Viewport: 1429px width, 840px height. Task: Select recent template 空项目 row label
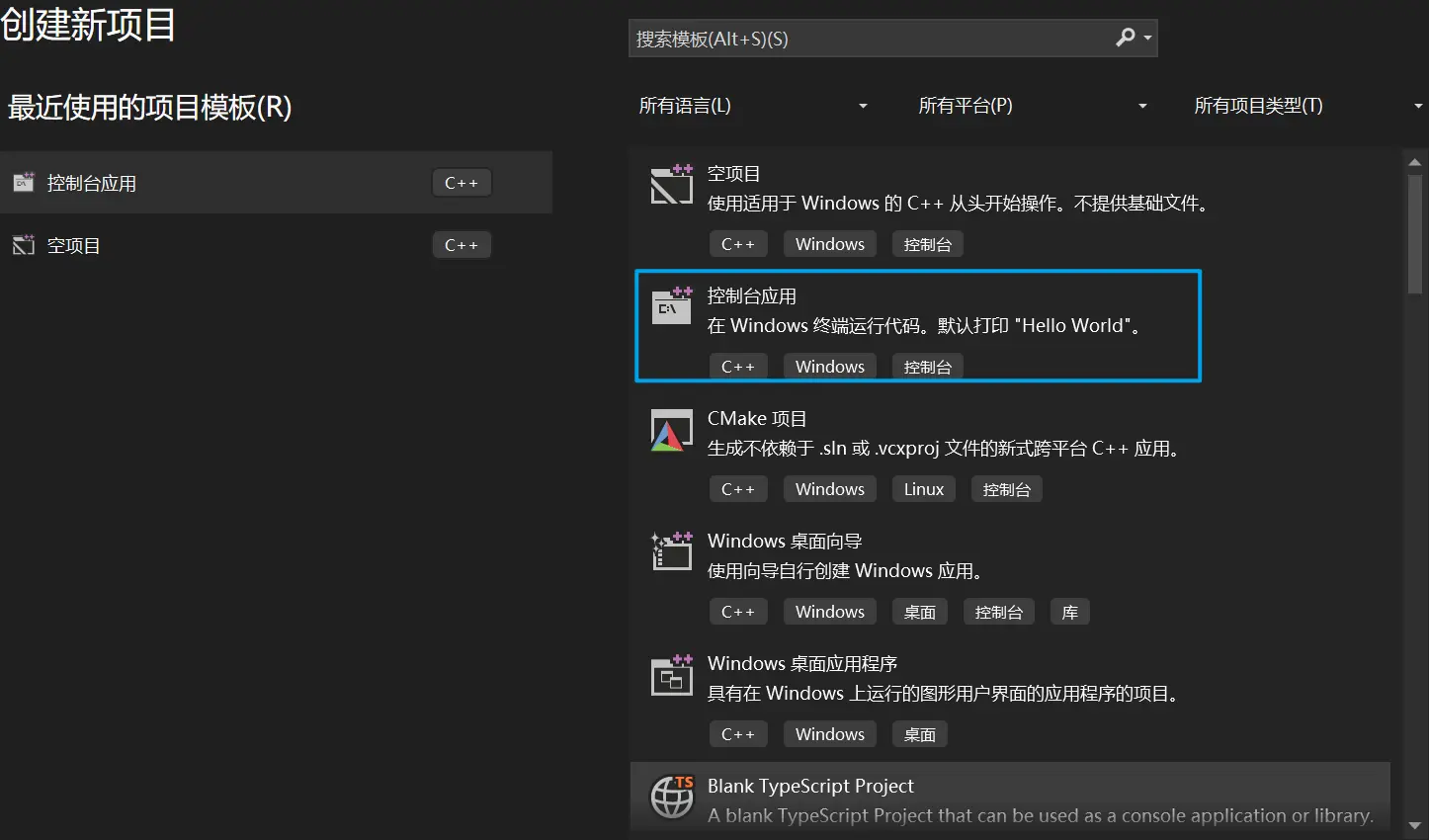click(x=74, y=245)
